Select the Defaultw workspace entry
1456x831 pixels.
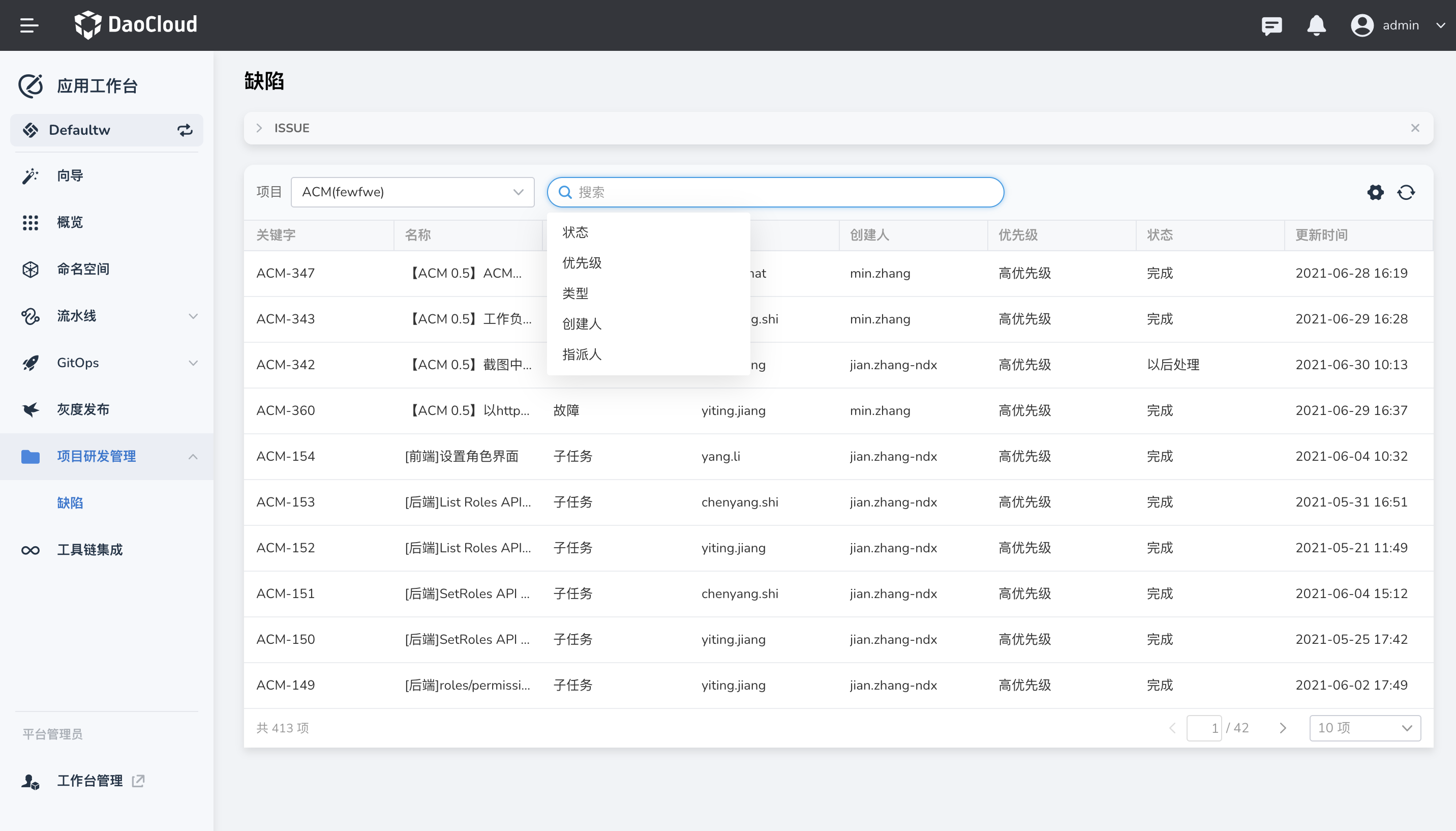(x=106, y=130)
